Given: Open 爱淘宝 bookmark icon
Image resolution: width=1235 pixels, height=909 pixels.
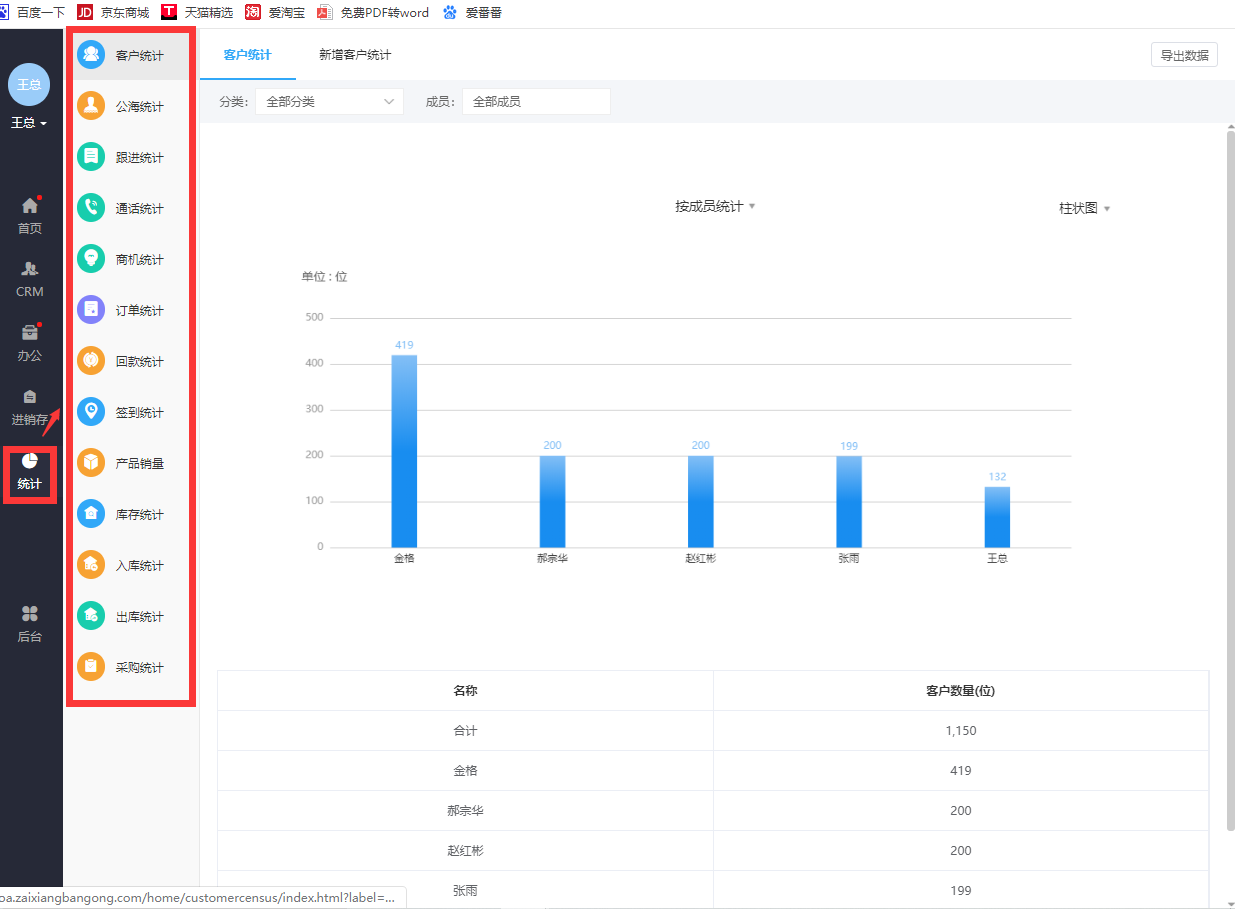Looking at the screenshot, I should click(x=253, y=12).
